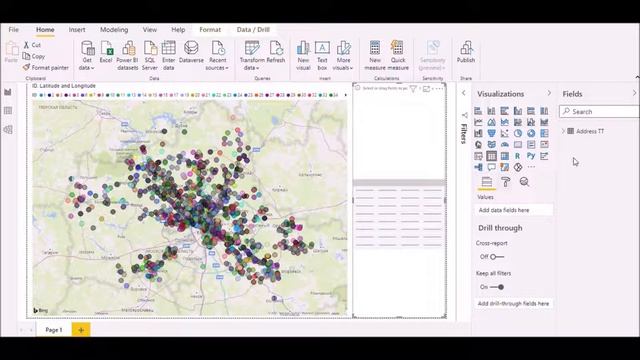Open Focus mode on the table visual
Viewport: 640px width, 360px height.
coord(427,89)
